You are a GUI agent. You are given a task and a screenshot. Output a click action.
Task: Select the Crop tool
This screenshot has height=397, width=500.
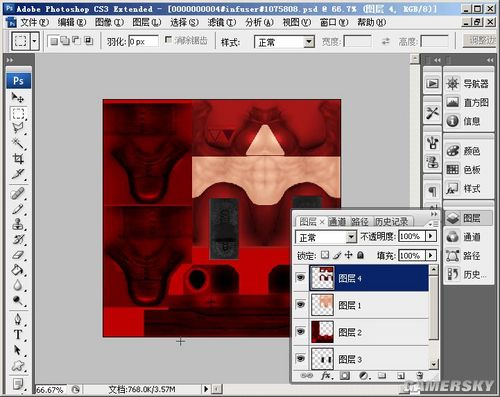[18, 158]
